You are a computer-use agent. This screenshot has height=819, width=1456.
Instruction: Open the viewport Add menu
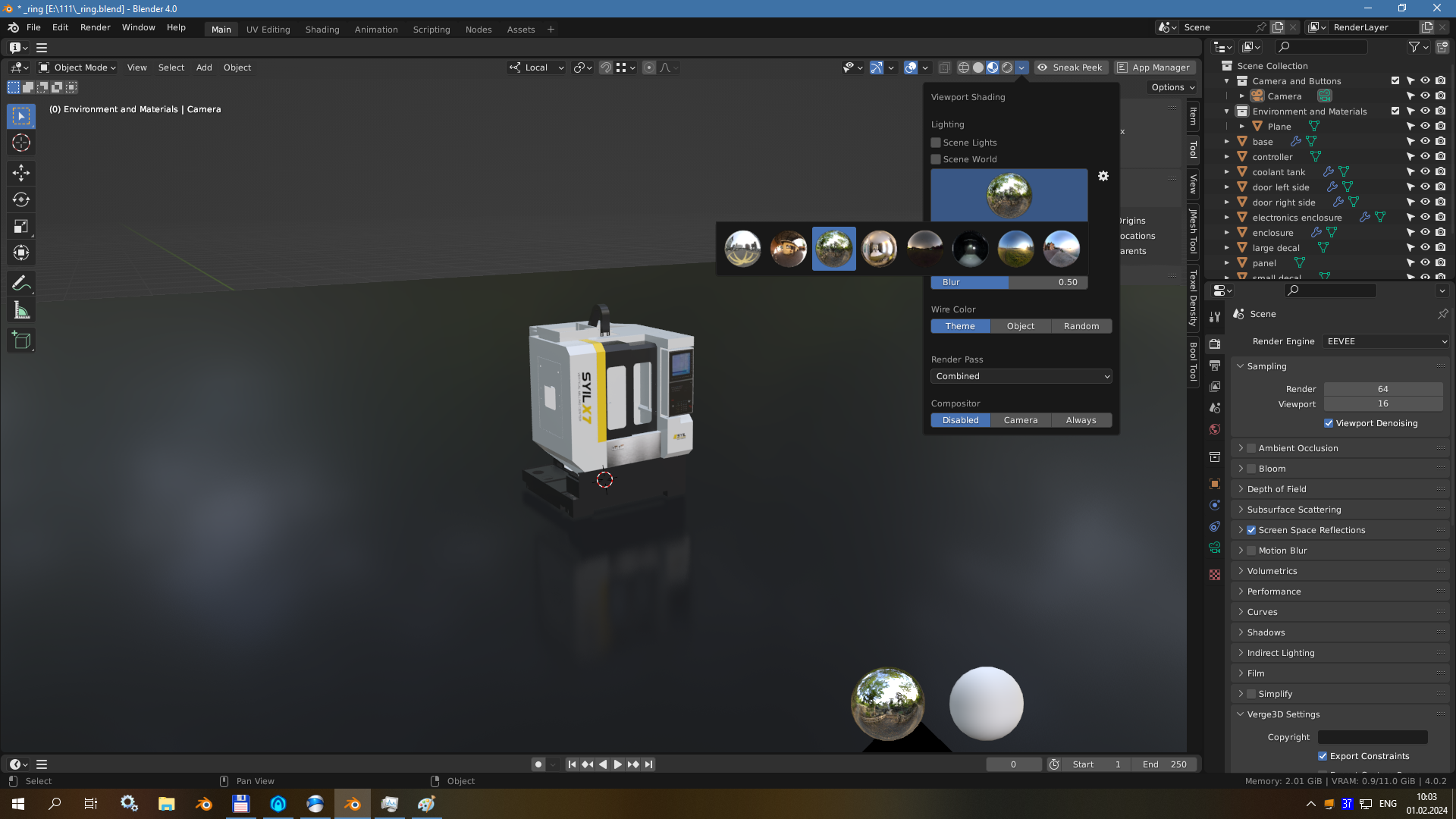[204, 67]
